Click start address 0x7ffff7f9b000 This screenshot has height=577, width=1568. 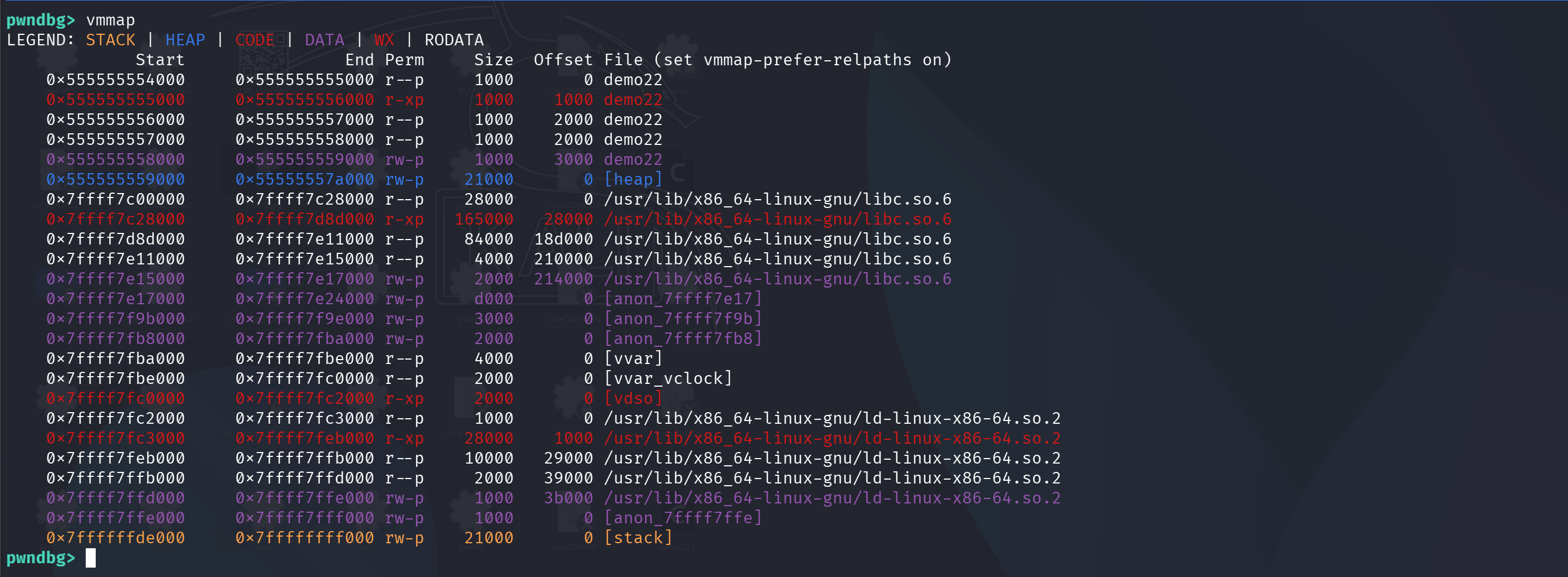pyautogui.click(x=116, y=319)
